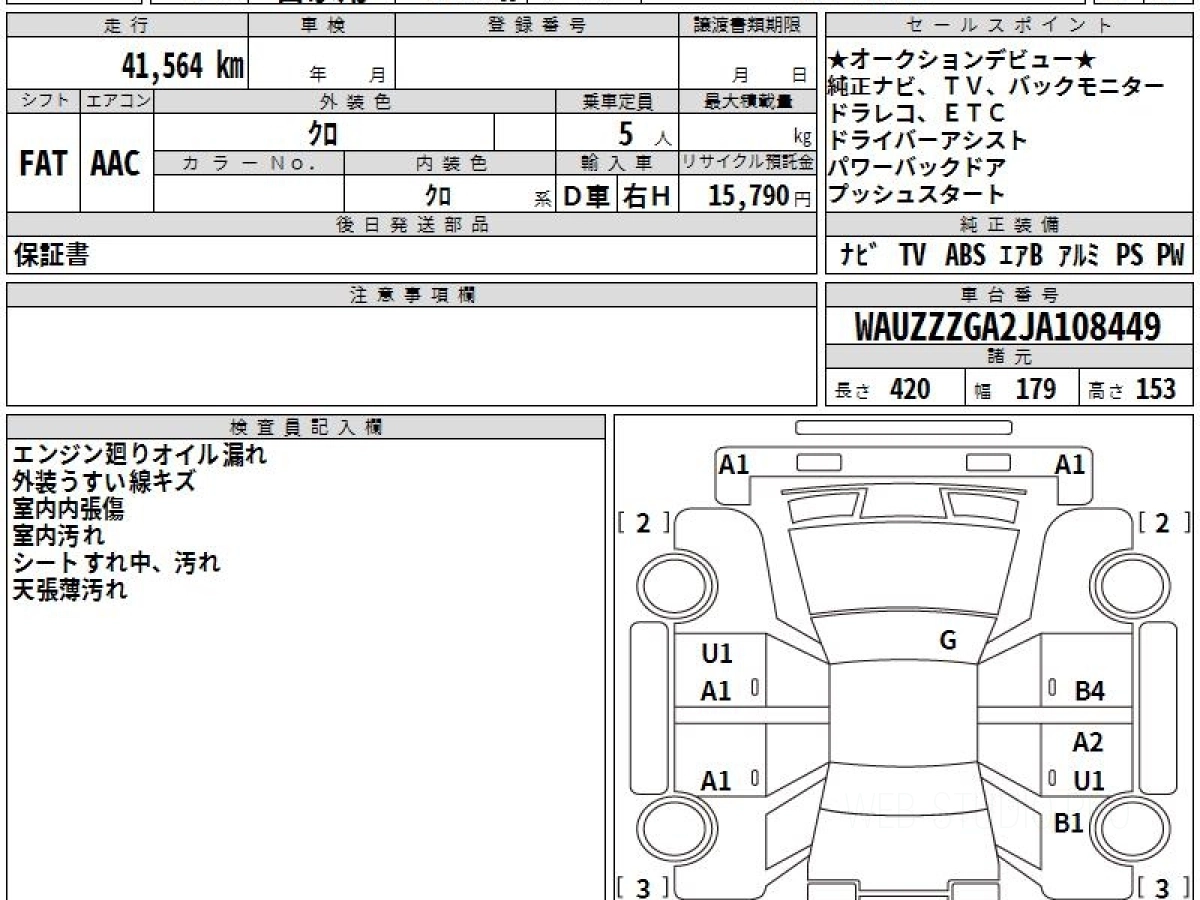Image resolution: width=1200 pixels, height=900 pixels.
Task: Select the クロ value under 外装色
Action: click(x=323, y=132)
